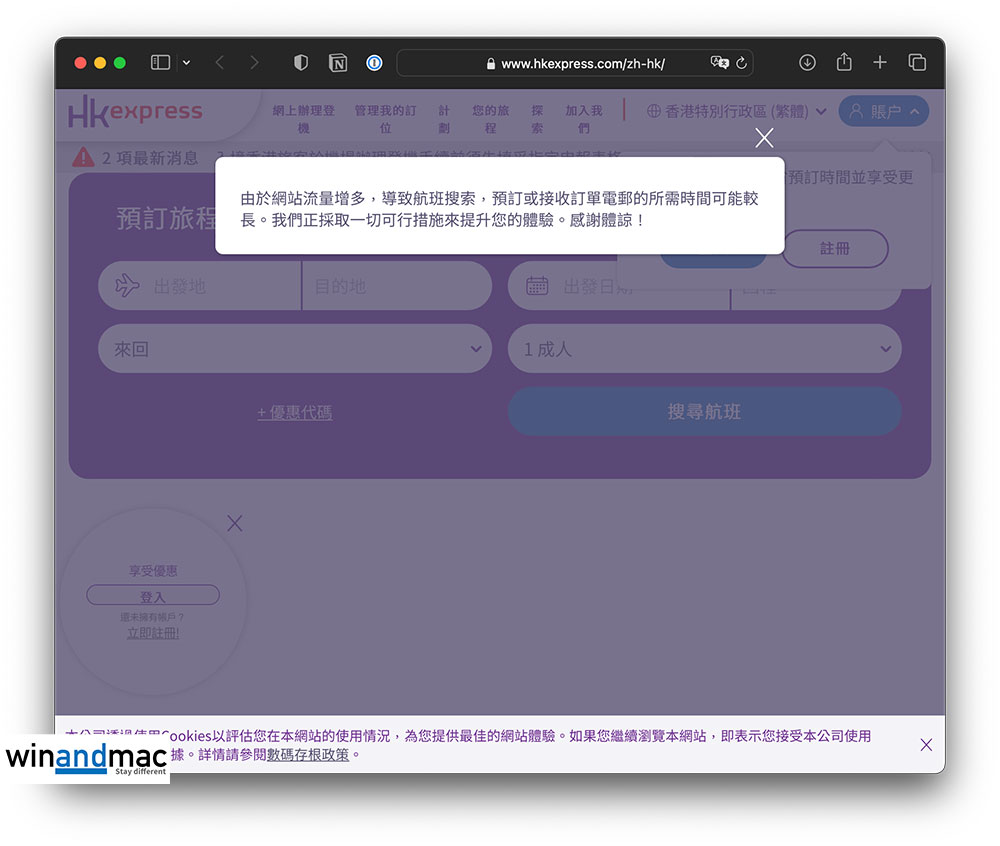This screenshot has height=846, width=1000.
Task: Open the 賬戶 account menu
Action: coord(883,112)
